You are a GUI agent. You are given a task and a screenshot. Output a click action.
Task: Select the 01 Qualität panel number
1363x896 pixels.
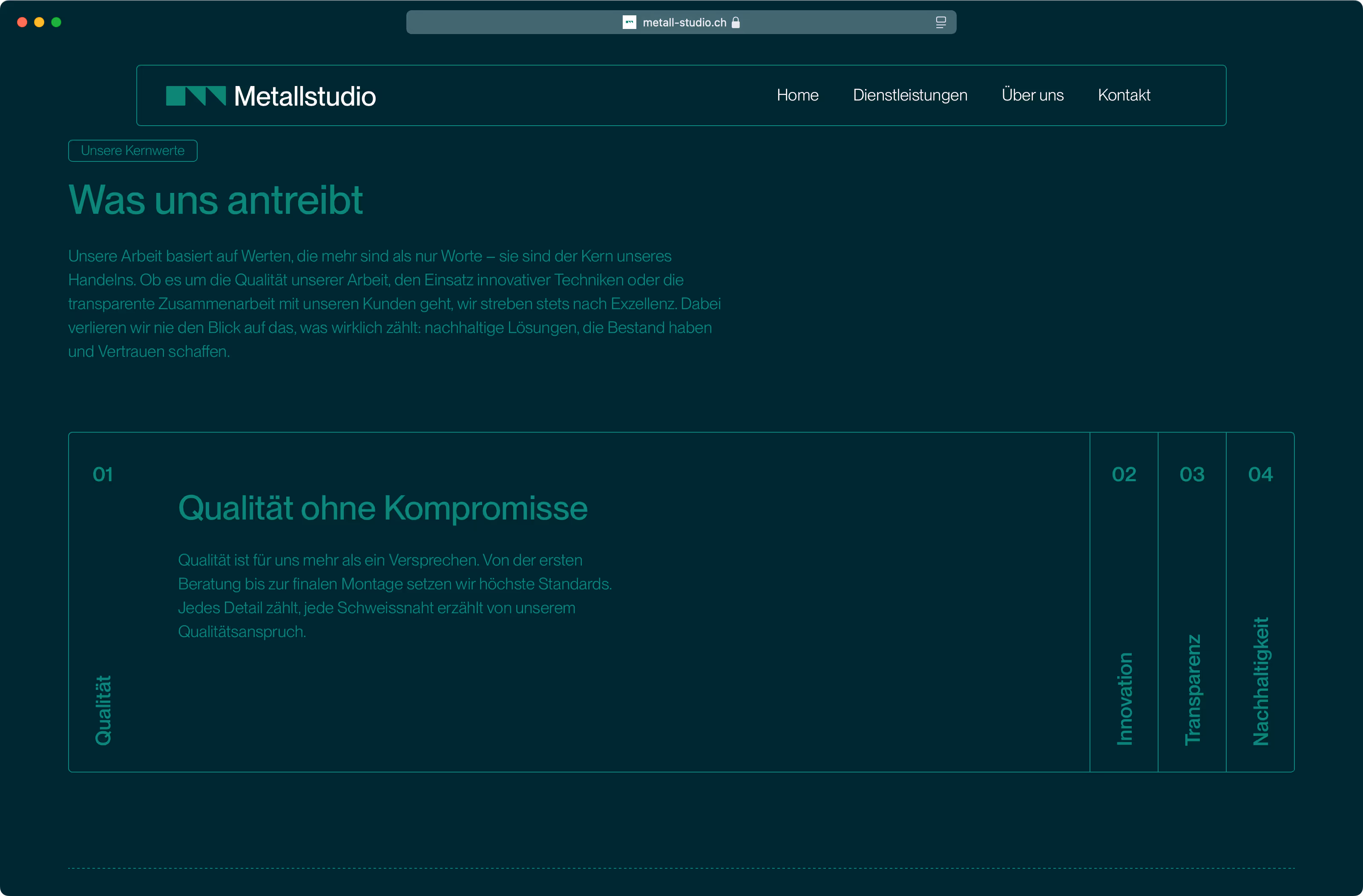(103, 474)
